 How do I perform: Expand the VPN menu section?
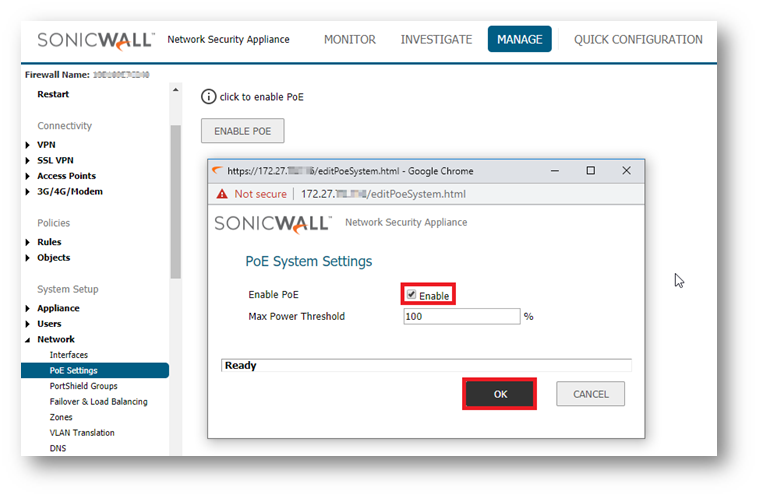pyautogui.click(x=27, y=145)
